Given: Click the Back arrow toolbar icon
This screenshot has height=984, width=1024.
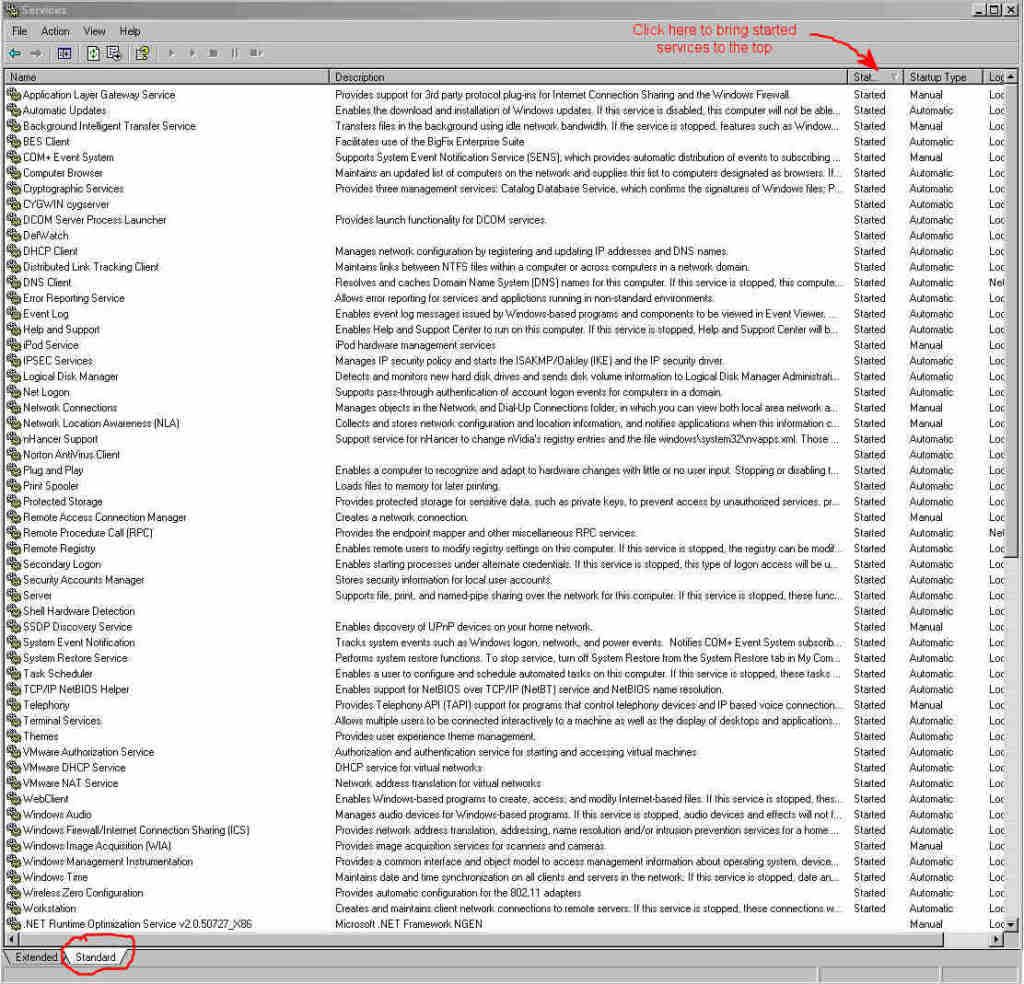Looking at the screenshot, I should (x=14, y=53).
